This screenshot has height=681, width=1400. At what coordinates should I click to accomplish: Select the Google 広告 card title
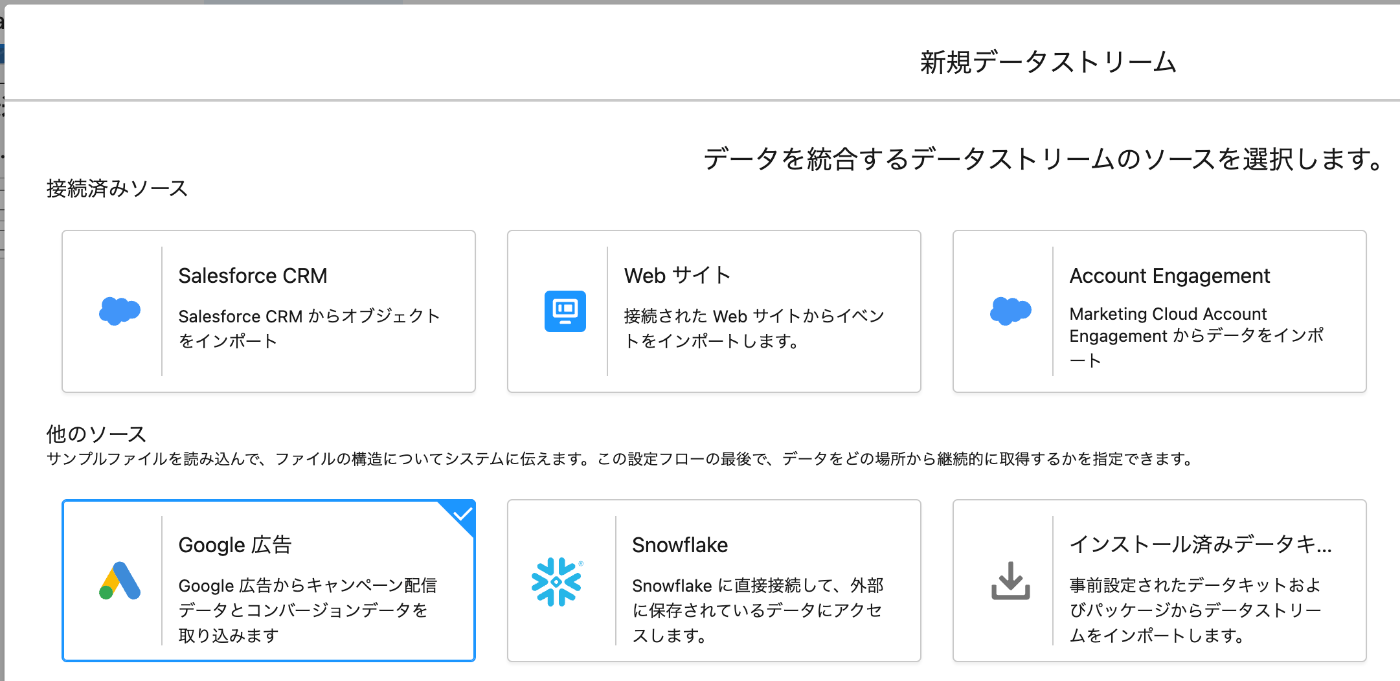tap(236, 546)
